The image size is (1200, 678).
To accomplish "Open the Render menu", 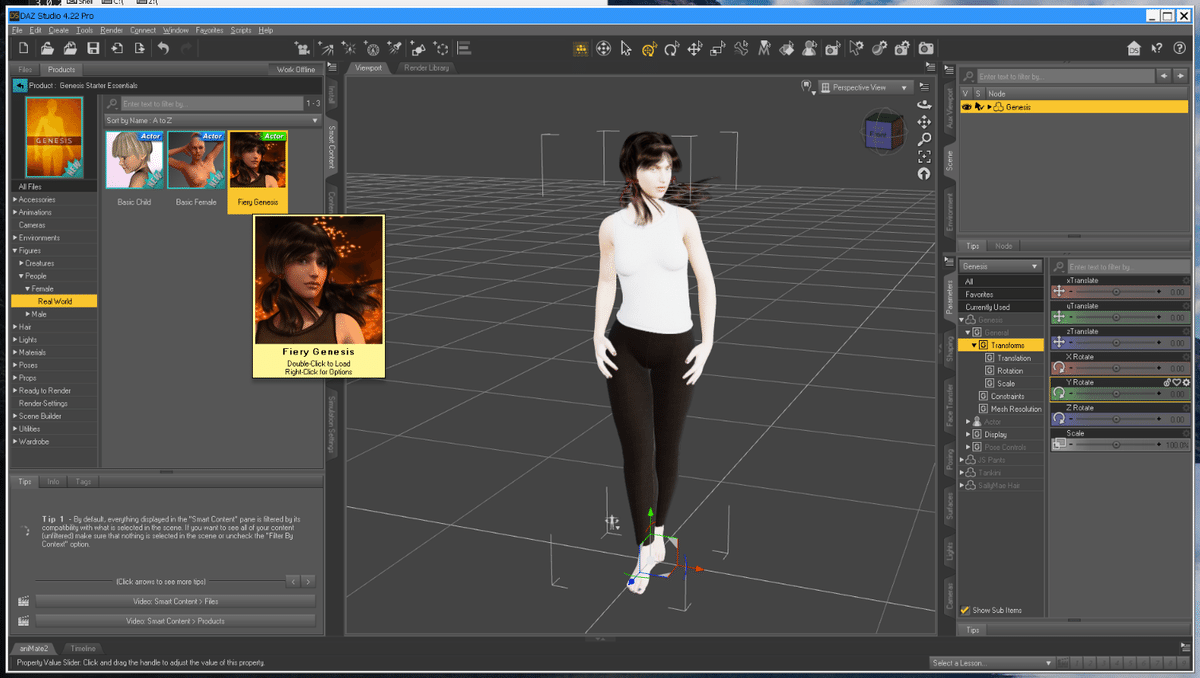I will point(111,30).
